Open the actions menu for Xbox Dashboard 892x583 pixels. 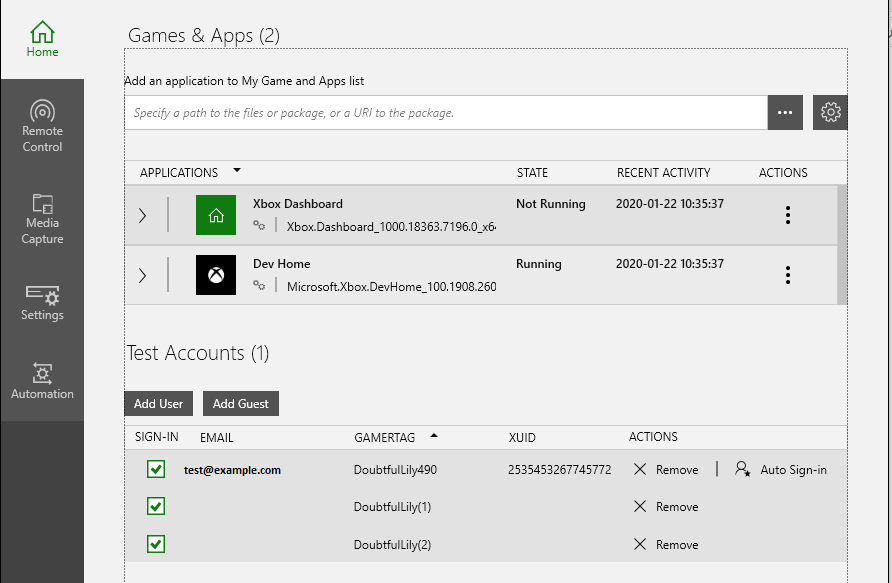788,215
